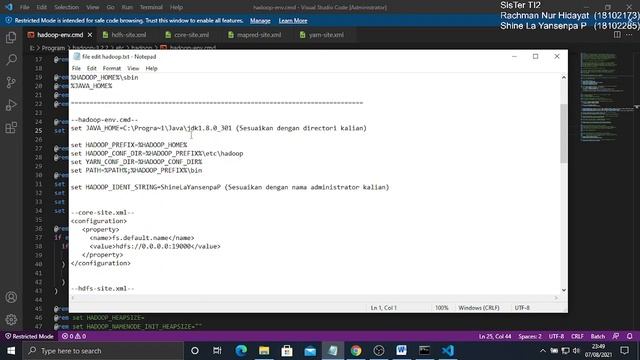Click the Manage link in Restricted Mode banner
Viewport: 640px width, 360px height.
pyautogui.click(x=260, y=20)
